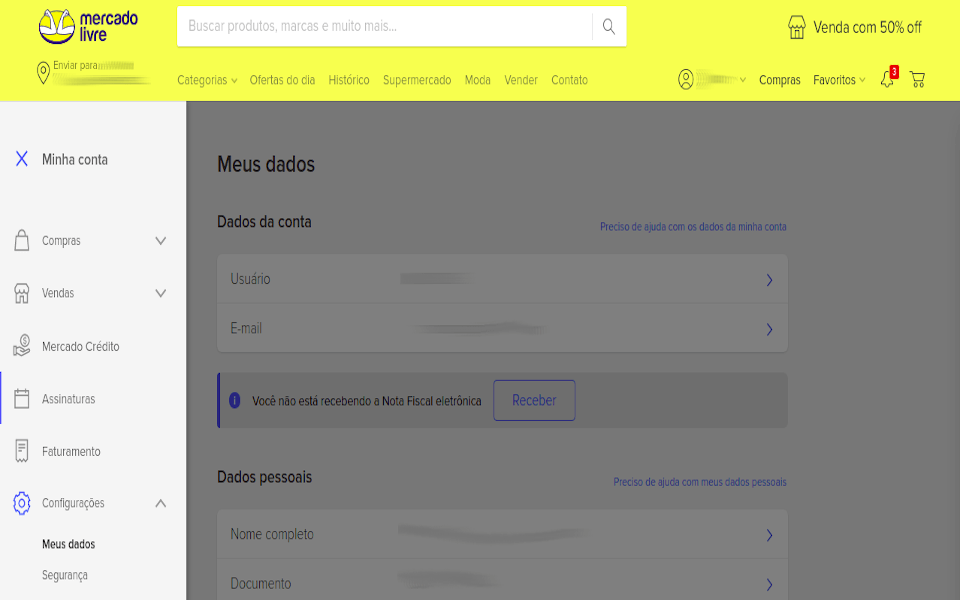
Task: Select Segurança in the sidebar
Action: pos(65,576)
